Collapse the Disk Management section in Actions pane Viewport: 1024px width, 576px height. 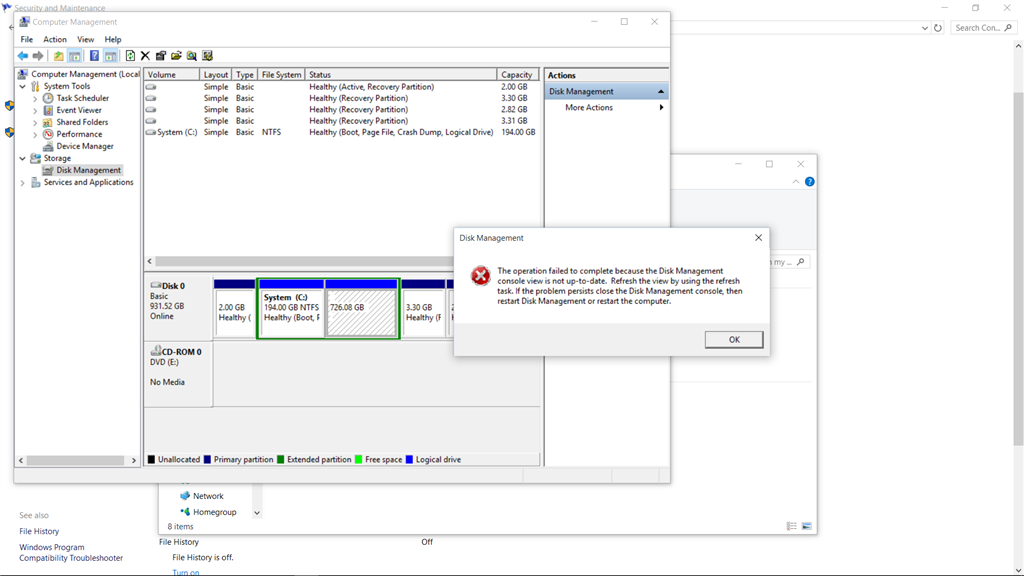click(660, 90)
